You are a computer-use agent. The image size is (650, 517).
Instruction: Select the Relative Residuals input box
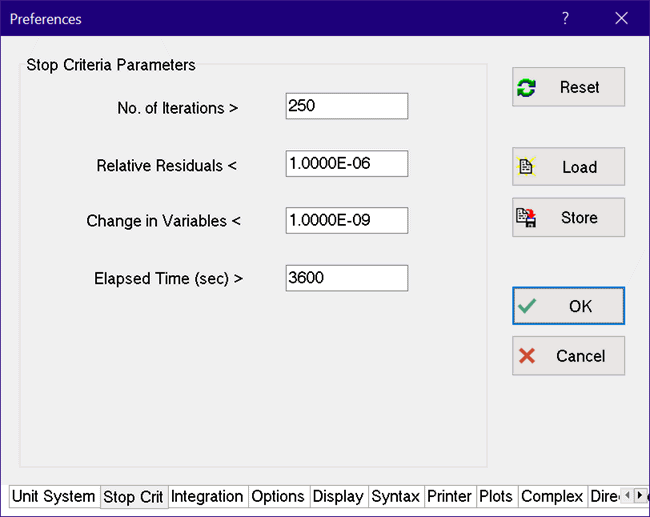coord(346,163)
